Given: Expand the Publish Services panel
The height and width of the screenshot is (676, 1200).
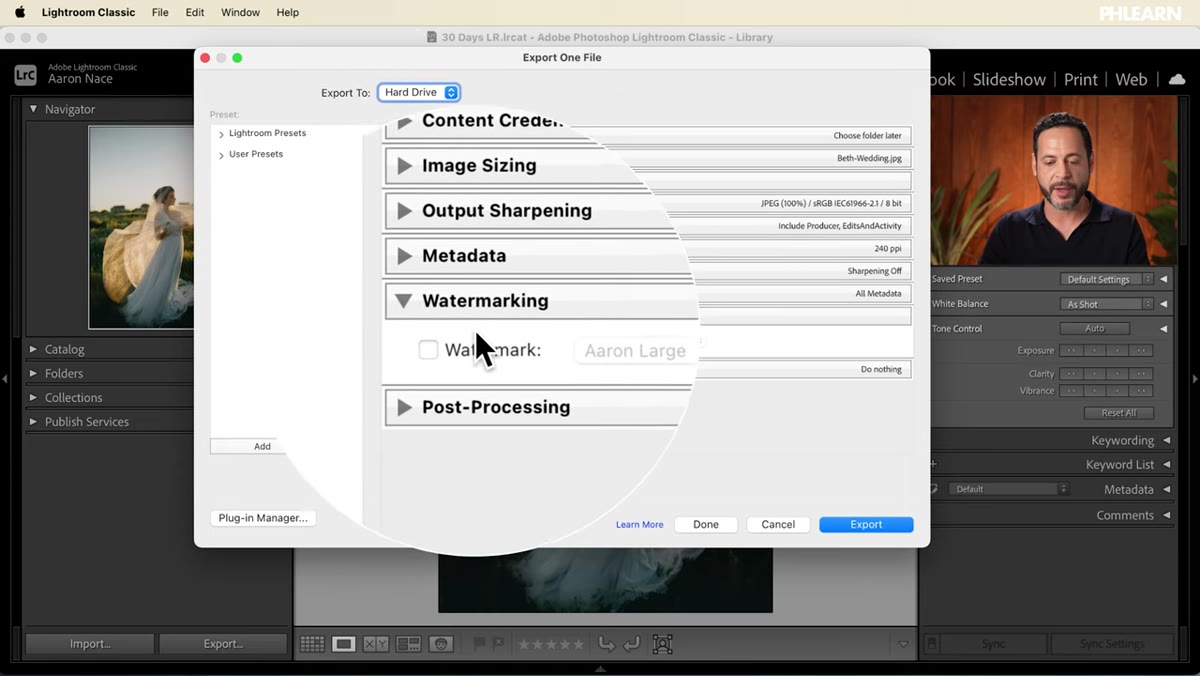Looking at the screenshot, I should (34, 421).
